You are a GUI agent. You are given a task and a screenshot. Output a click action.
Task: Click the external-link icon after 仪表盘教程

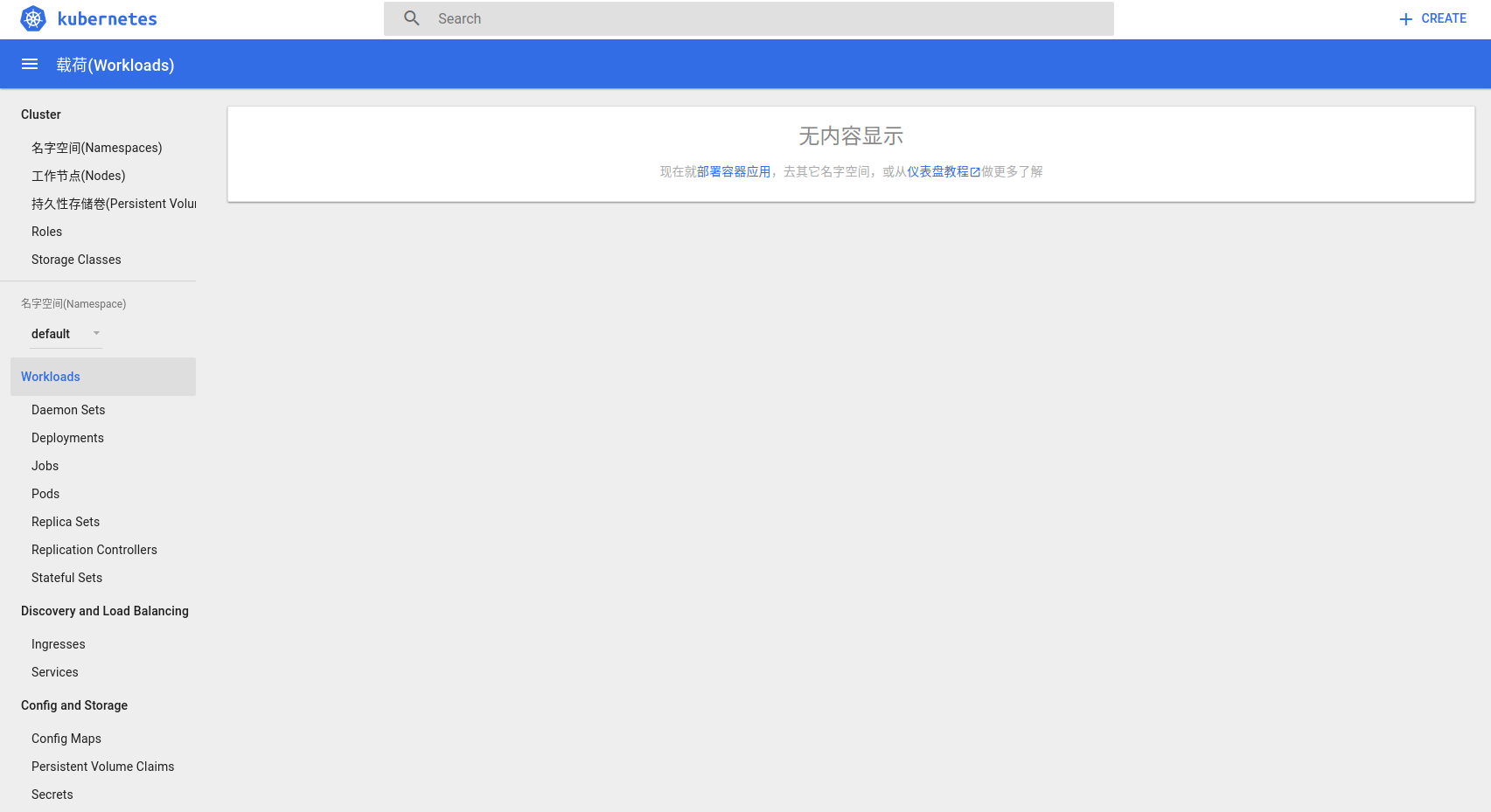click(975, 172)
